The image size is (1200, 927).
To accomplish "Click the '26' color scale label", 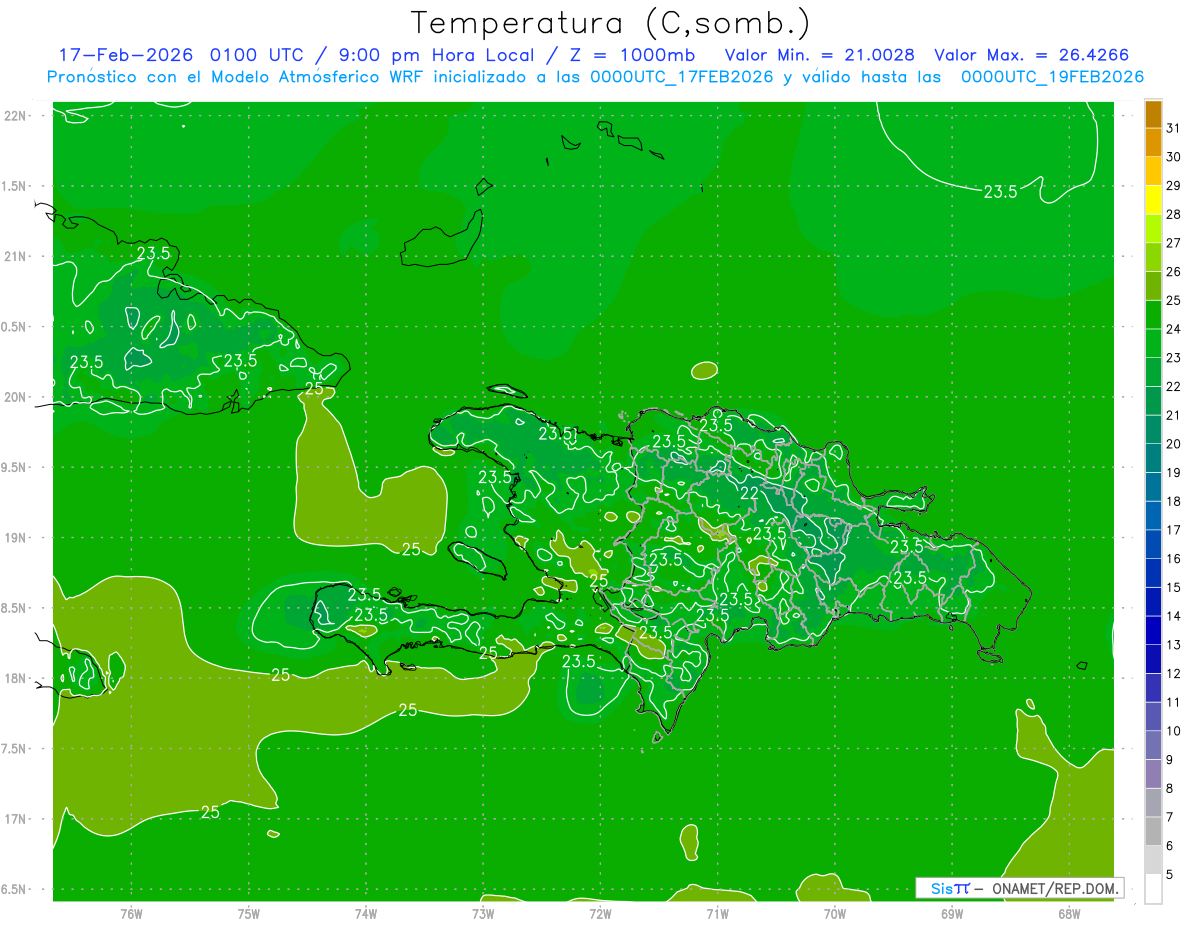I will click(1174, 271).
